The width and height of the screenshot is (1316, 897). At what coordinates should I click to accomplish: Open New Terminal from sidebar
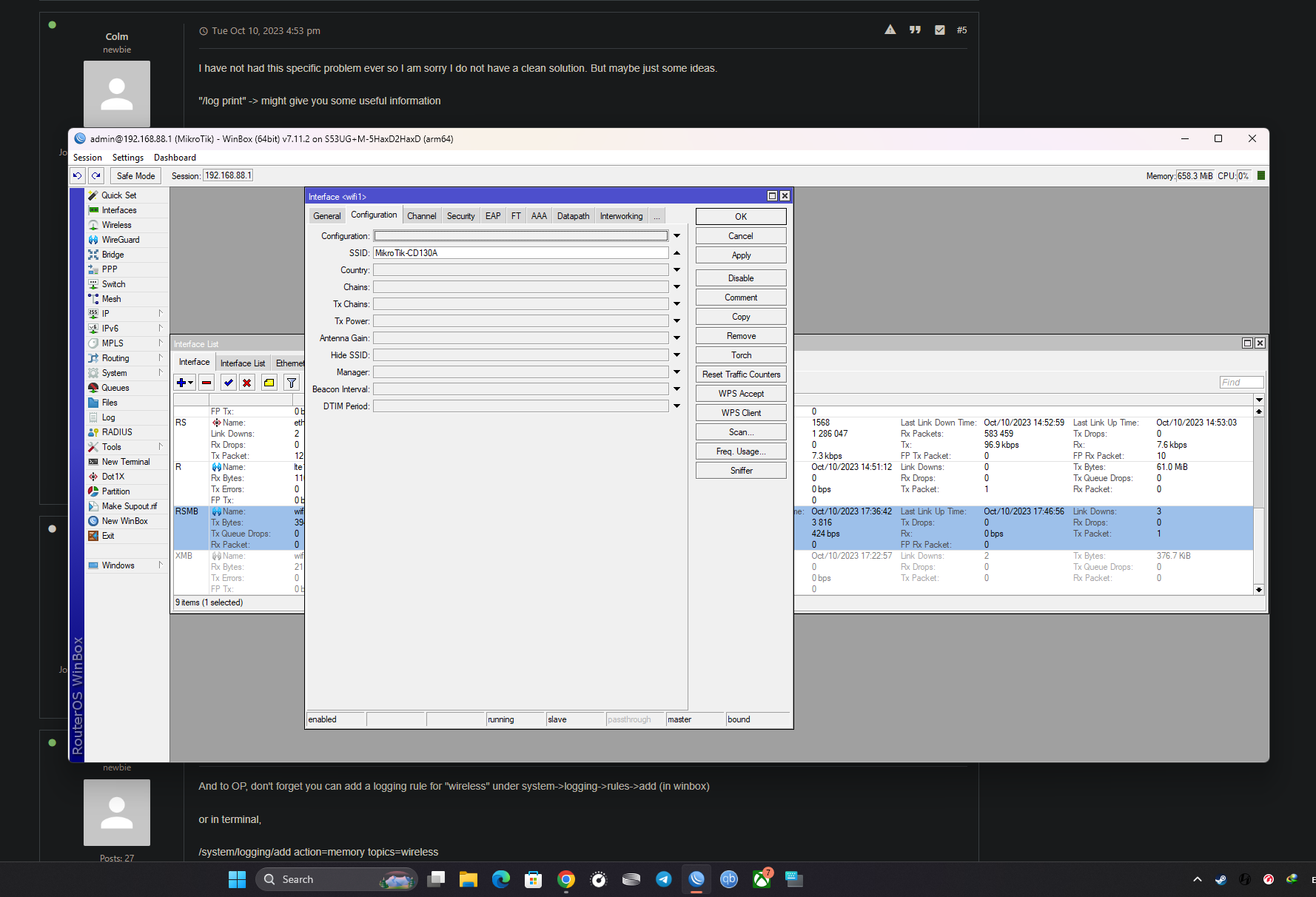[127, 462]
